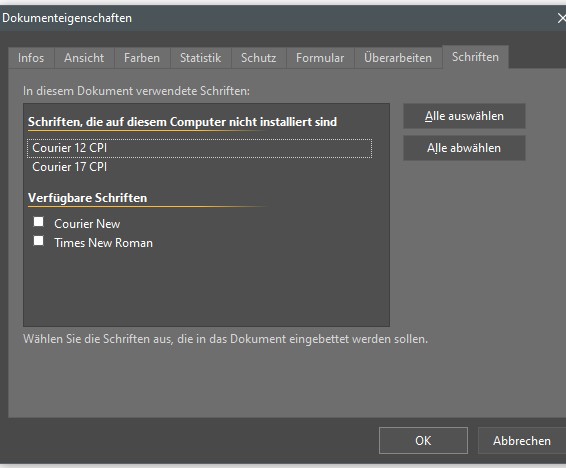The width and height of the screenshot is (566, 468).
Task: Select the Courier 17 CPI entry
Action: 199,167
